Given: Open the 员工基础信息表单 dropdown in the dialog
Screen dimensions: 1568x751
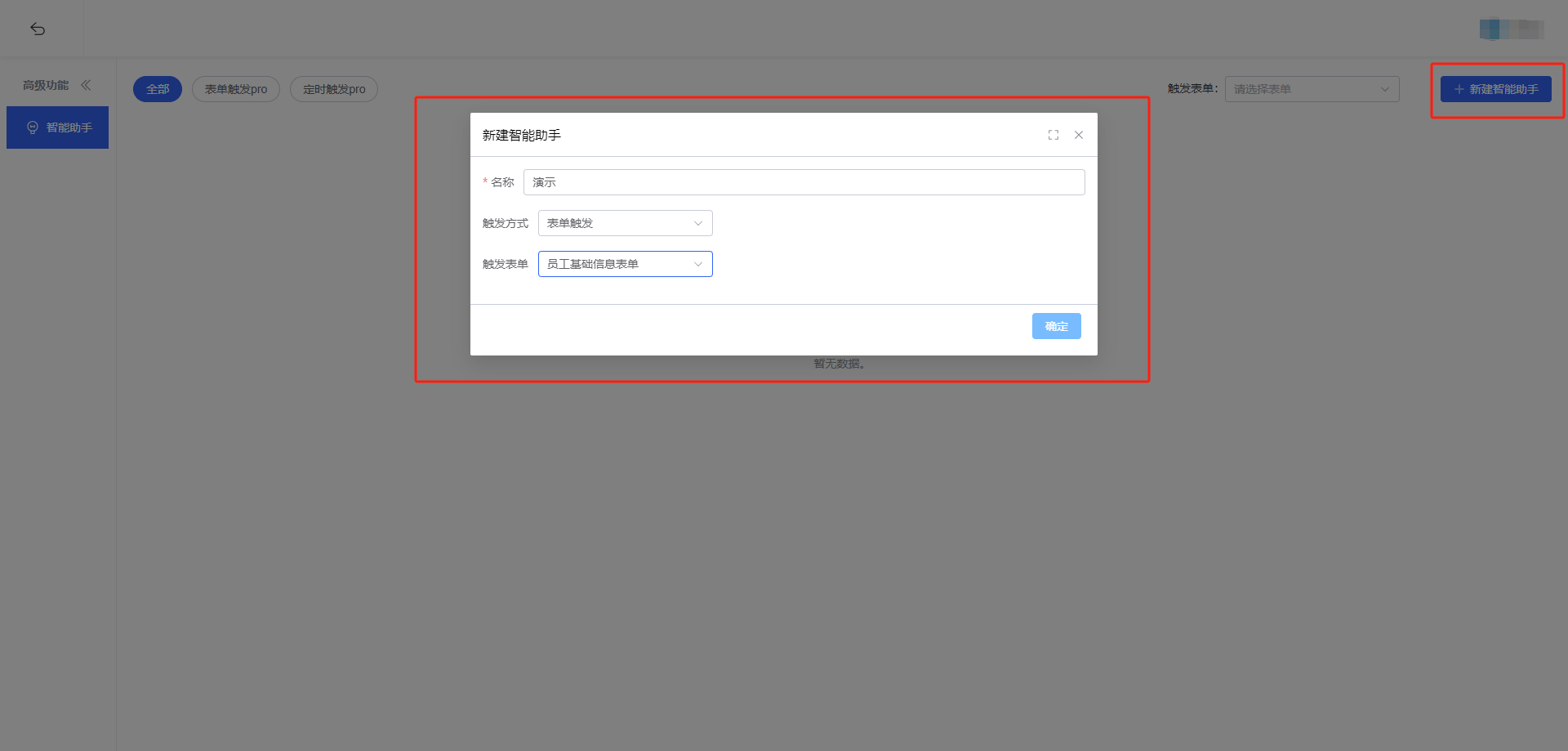Looking at the screenshot, I should pos(625,264).
